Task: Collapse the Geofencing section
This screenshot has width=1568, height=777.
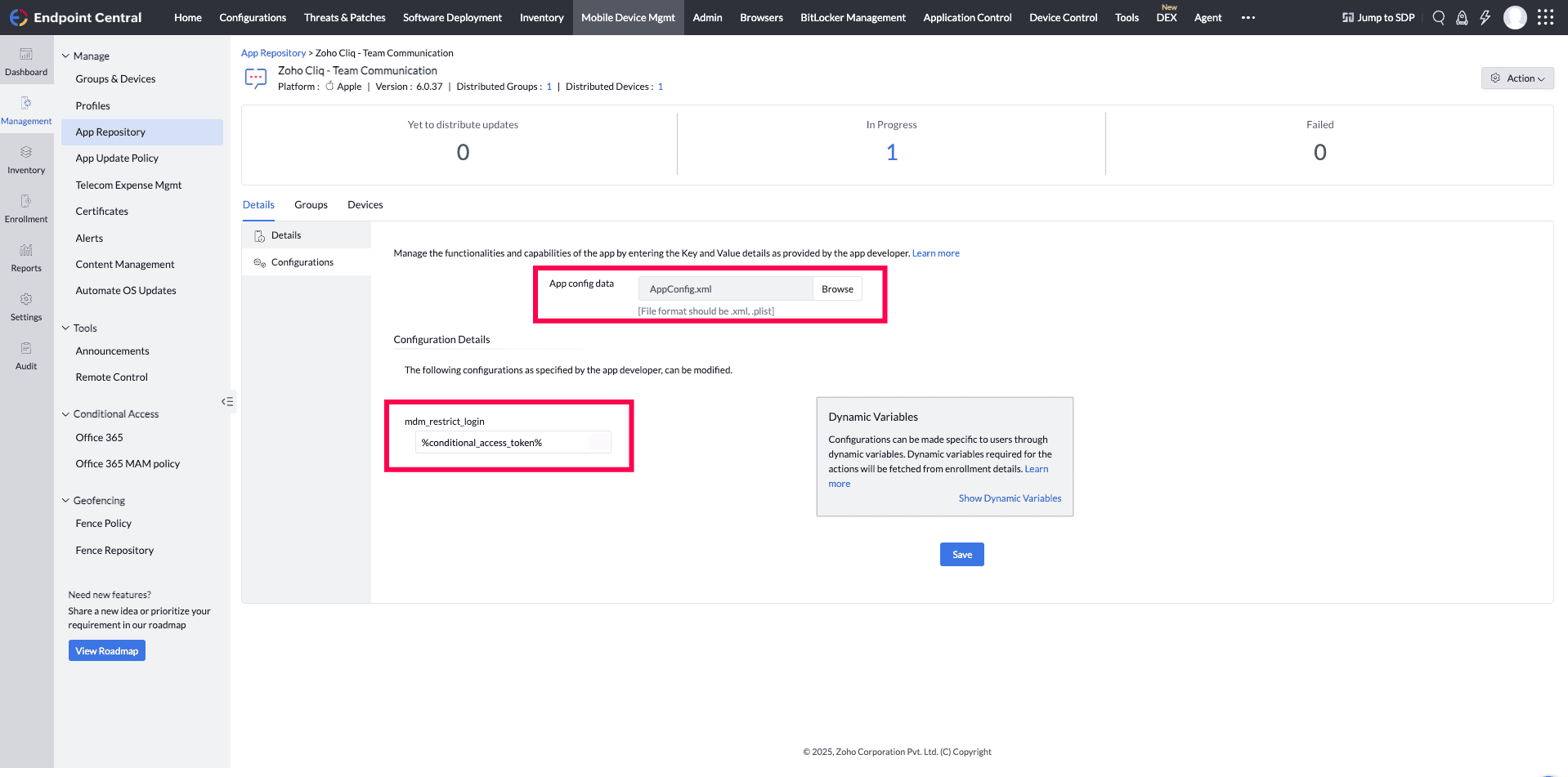Action: click(x=65, y=500)
